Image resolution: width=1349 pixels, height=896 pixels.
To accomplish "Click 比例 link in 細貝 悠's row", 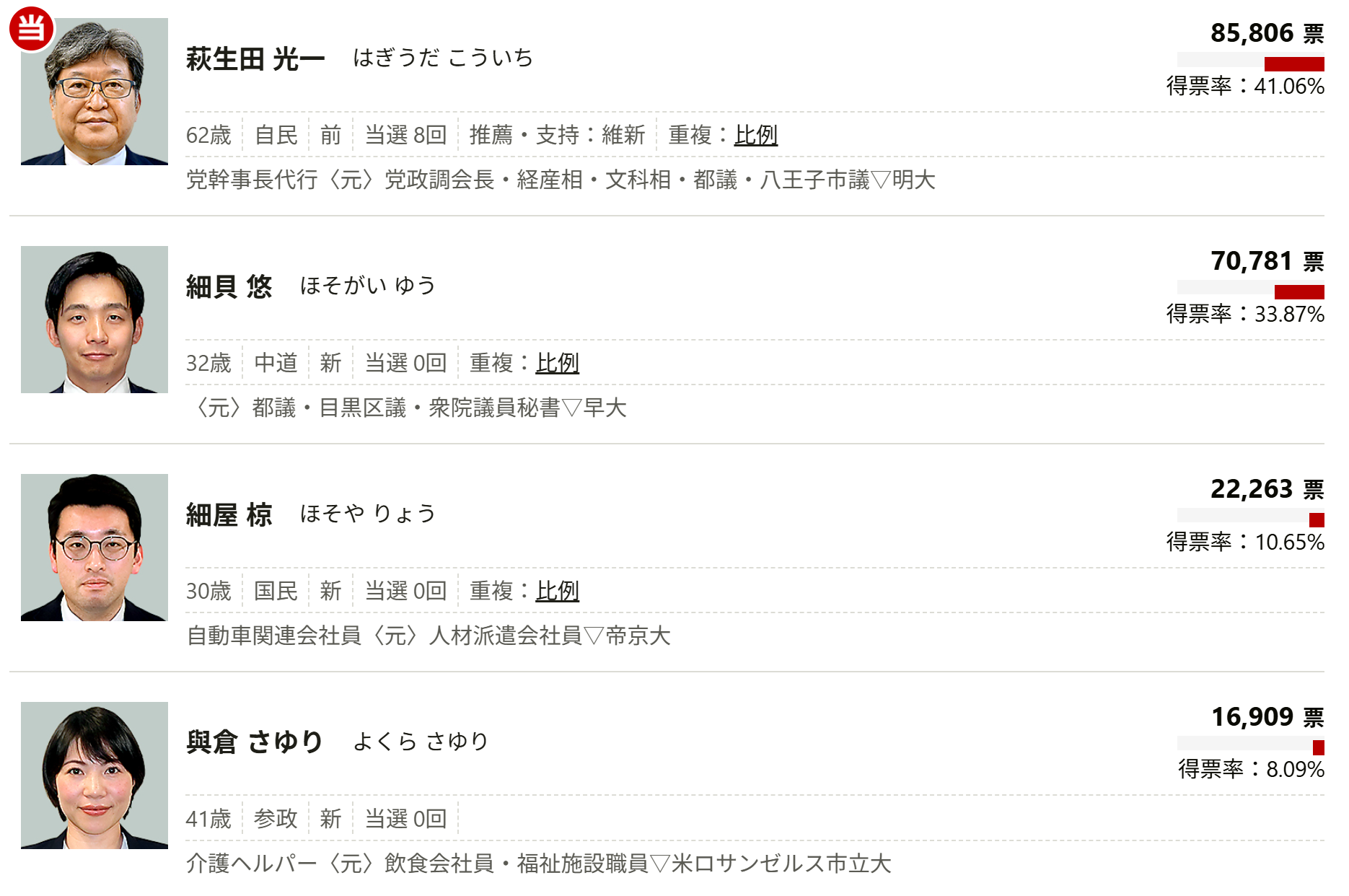I will click(x=557, y=363).
